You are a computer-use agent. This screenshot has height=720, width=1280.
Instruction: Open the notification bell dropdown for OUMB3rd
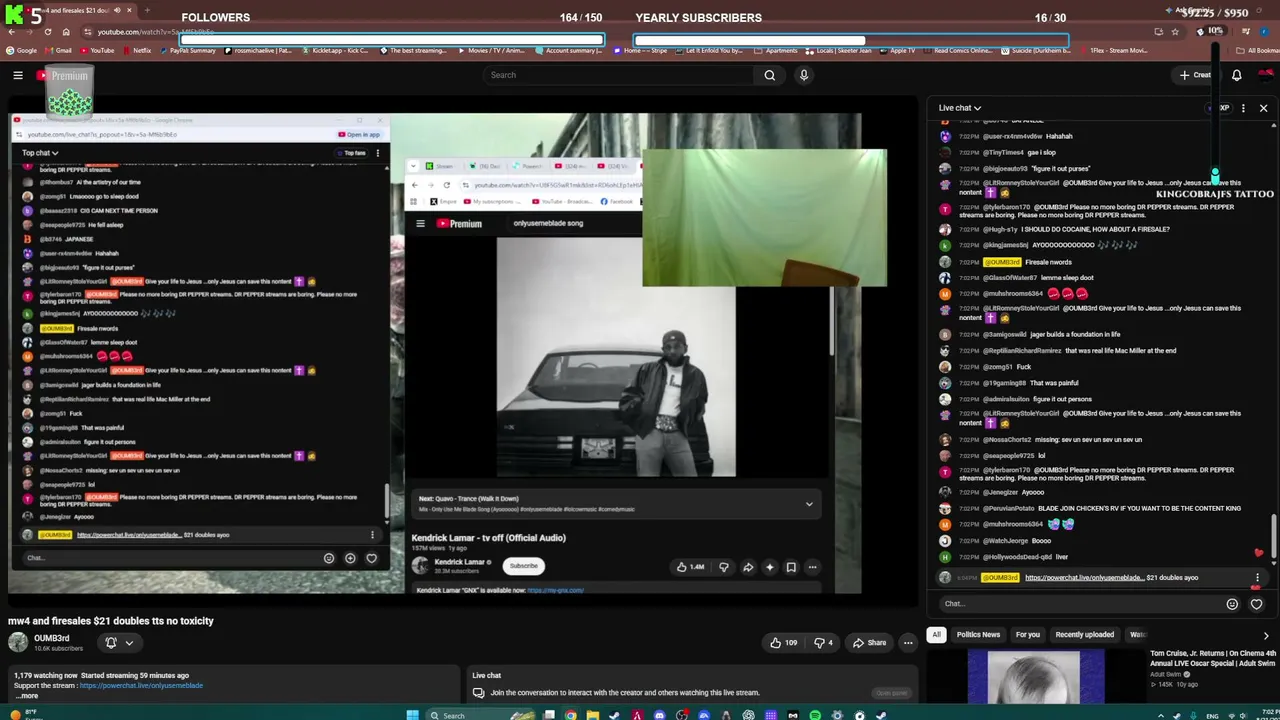click(119, 643)
